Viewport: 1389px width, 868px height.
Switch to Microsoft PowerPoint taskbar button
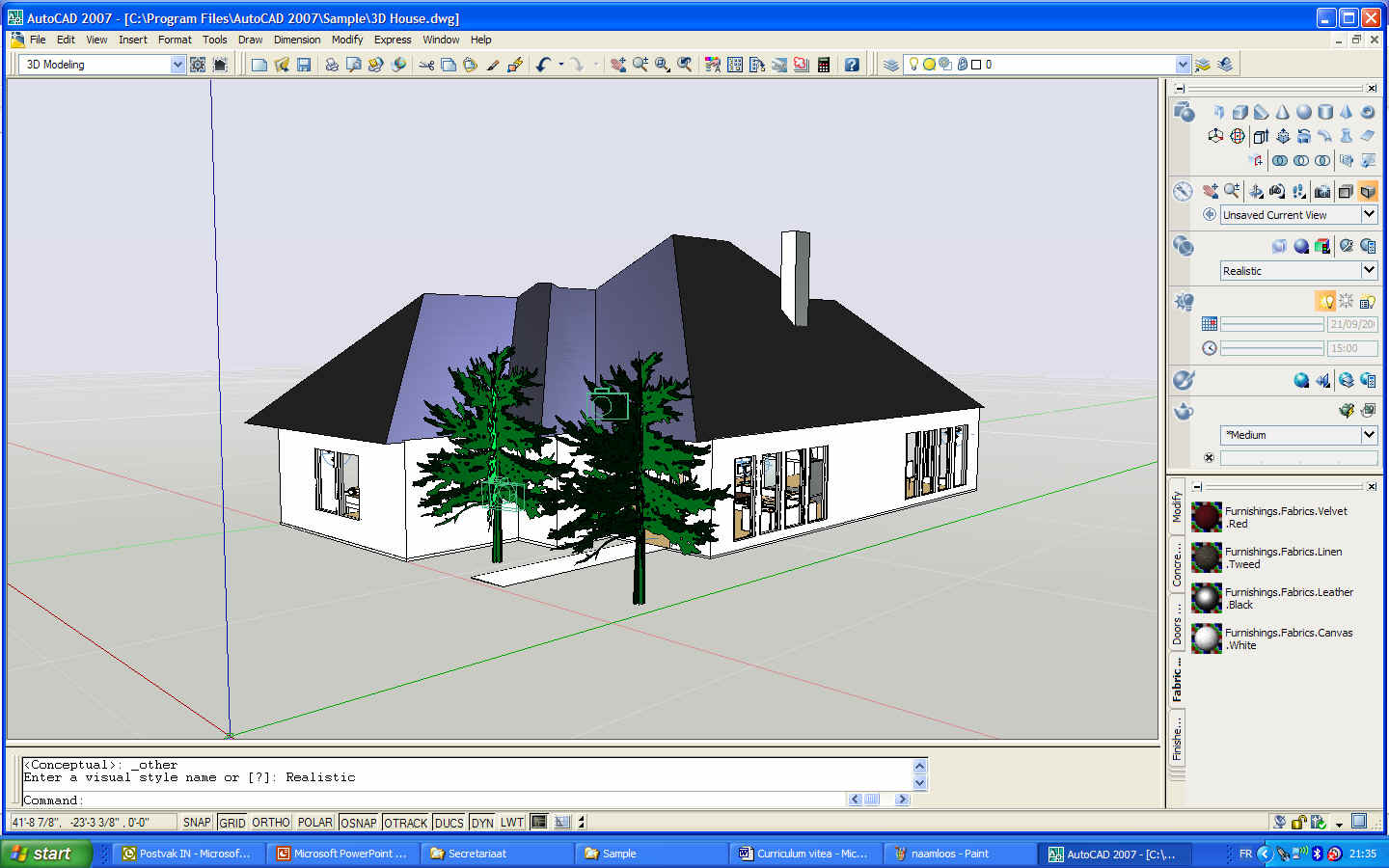(342, 854)
